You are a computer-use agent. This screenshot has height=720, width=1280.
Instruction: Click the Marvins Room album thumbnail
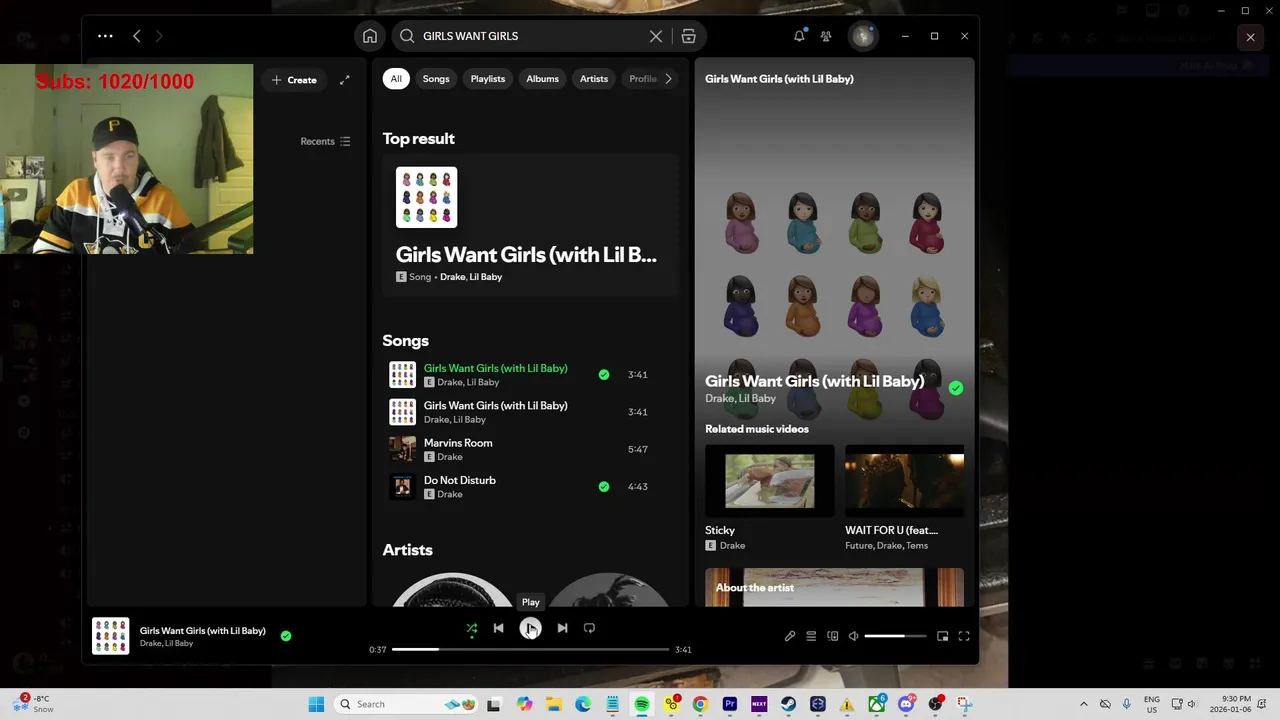402,449
